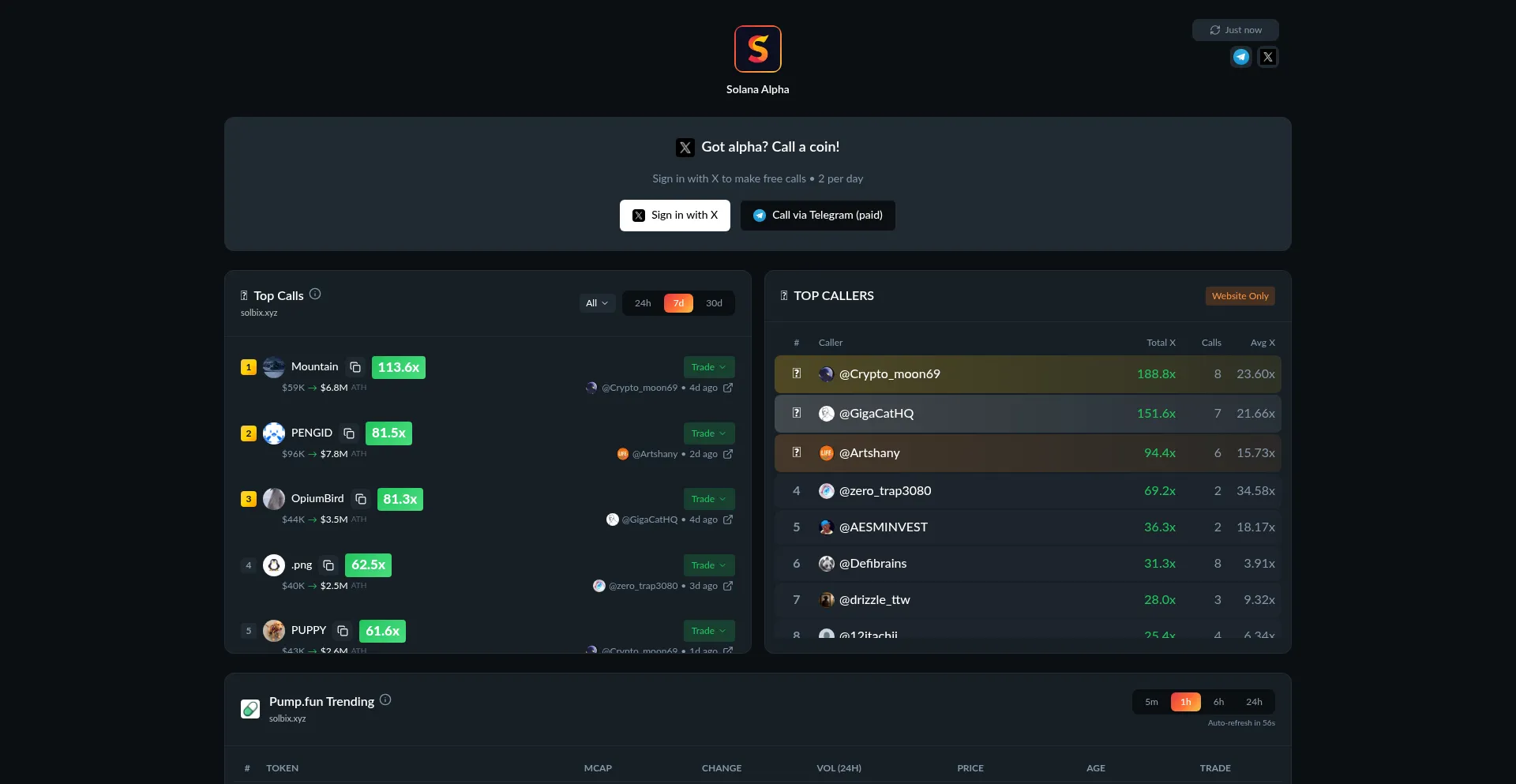Show the Top Calls info tooltip icon
This screenshot has height=784, width=1516.
315,294
